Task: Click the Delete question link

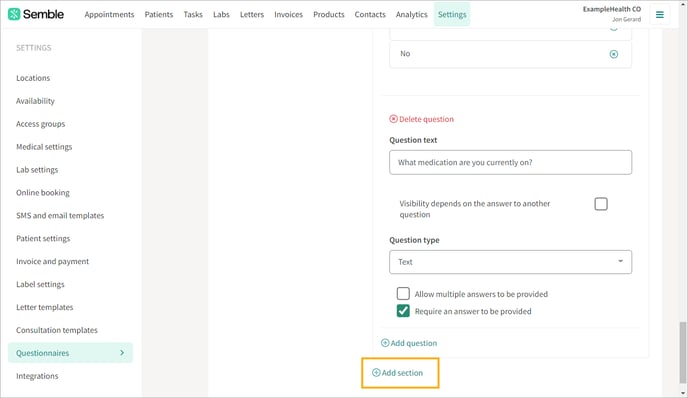Action: [x=421, y=119]
